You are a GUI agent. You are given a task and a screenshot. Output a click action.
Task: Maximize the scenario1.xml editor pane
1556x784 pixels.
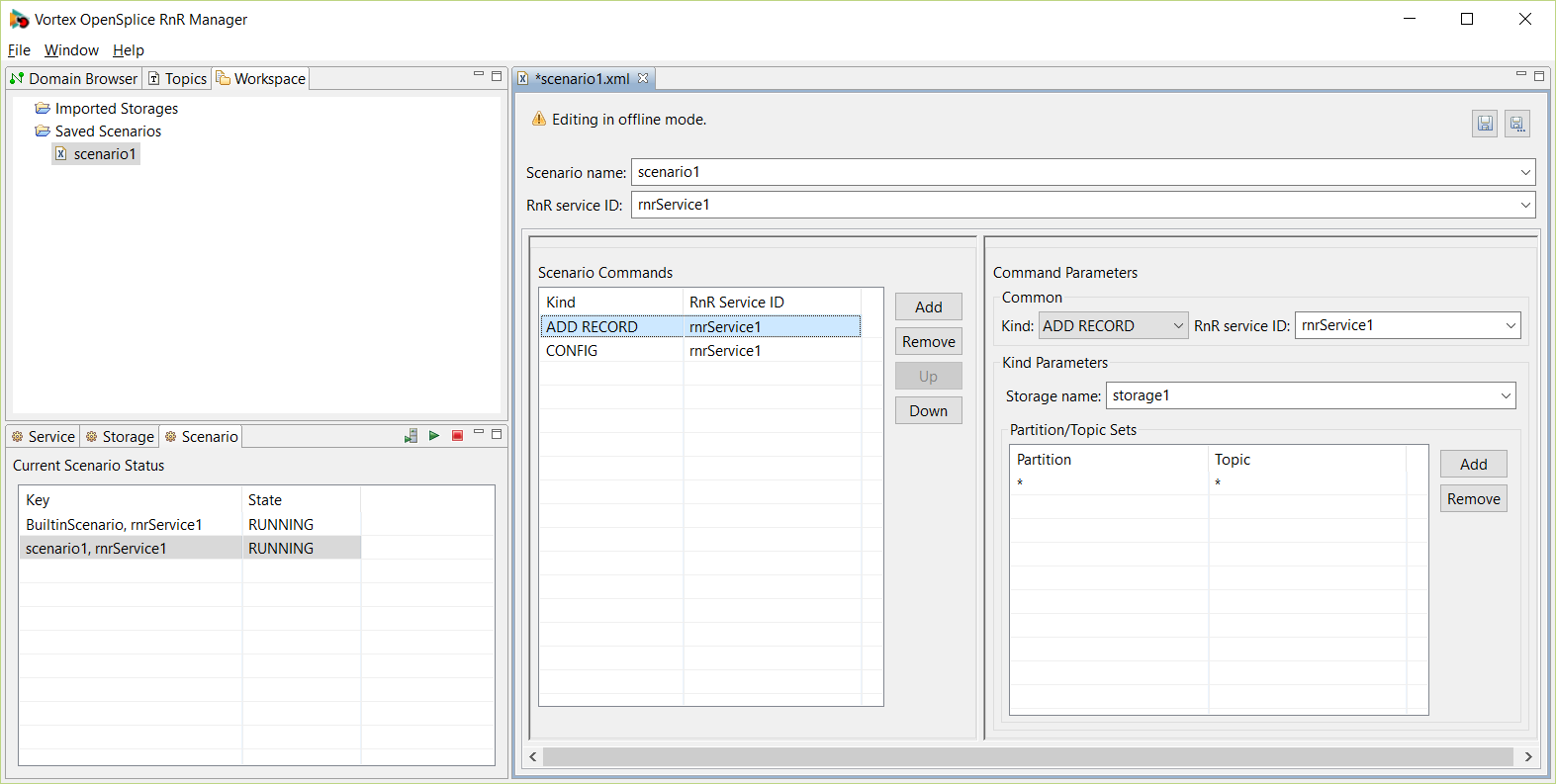tap(1539, 75)
